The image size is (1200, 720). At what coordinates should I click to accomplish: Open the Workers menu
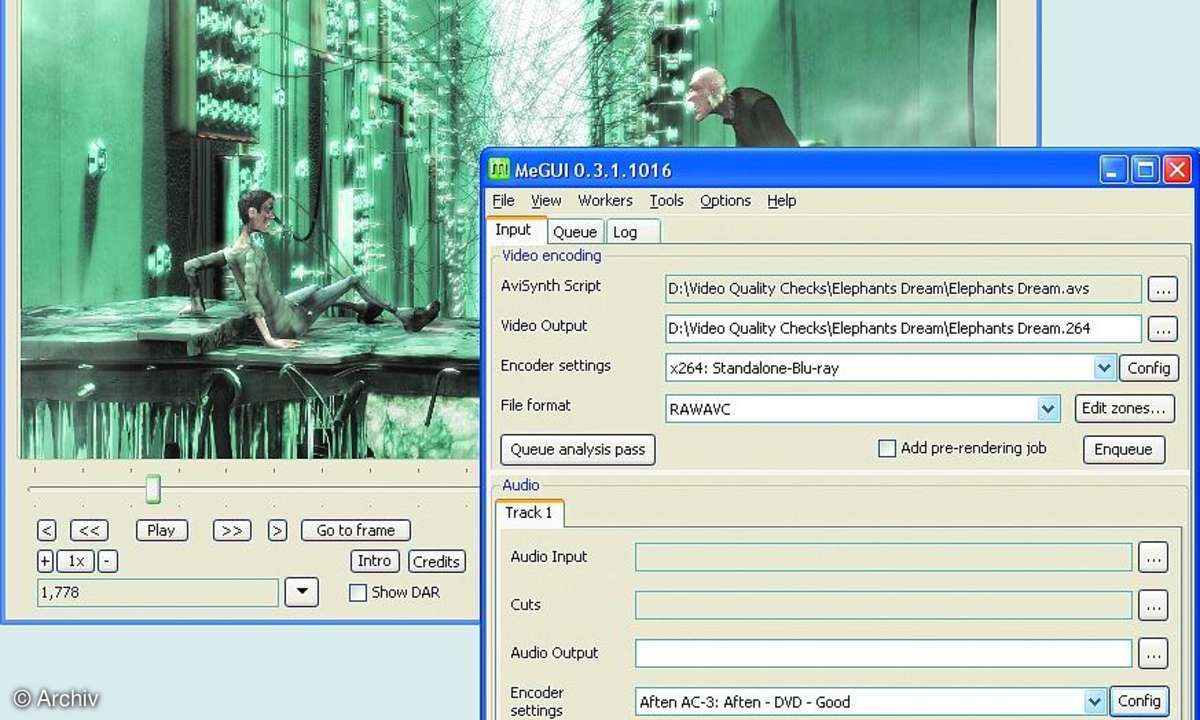(605, 201)
